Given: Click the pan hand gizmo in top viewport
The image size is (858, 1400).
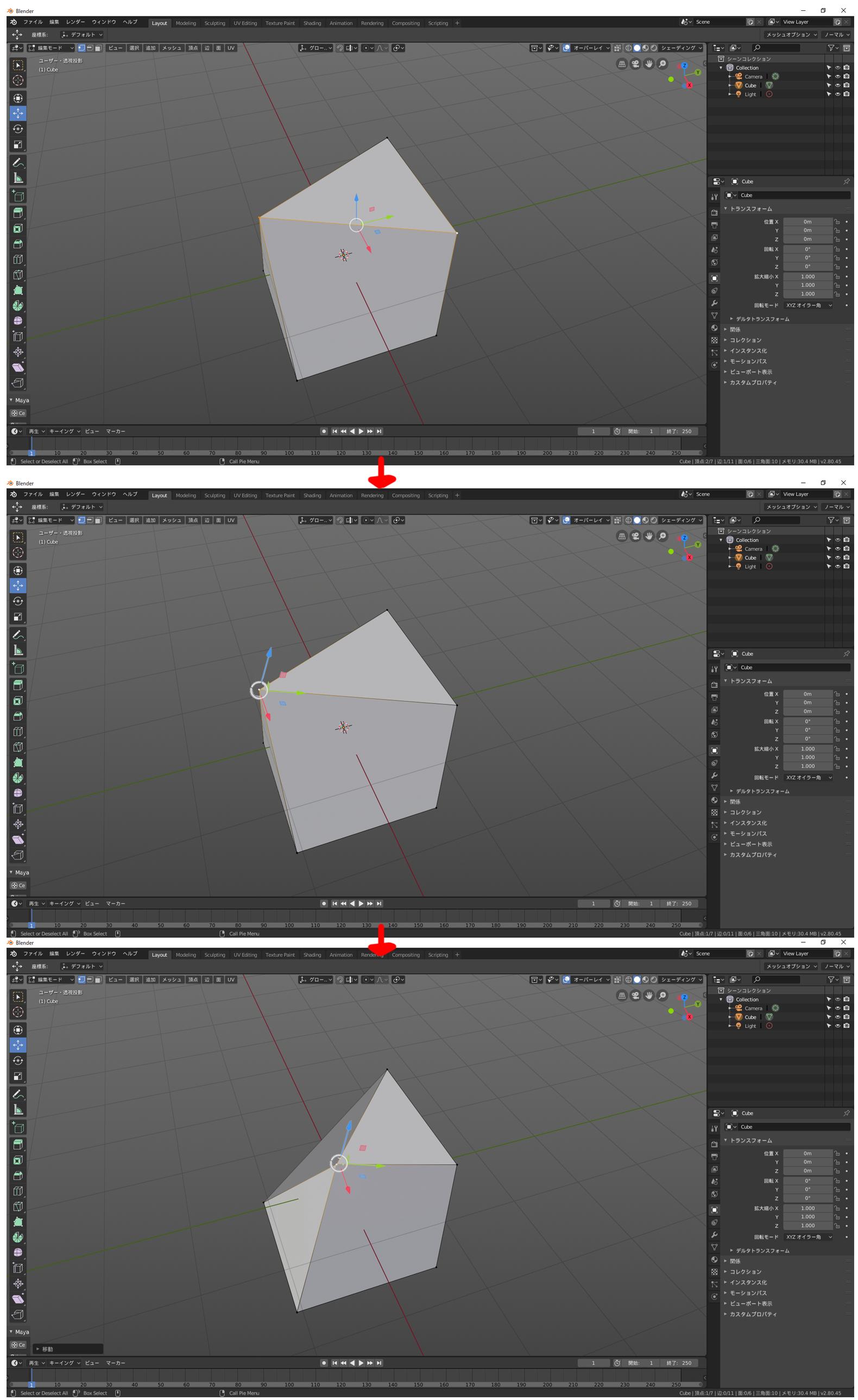Looking at the screenshot, I should (x=649, y=64).
